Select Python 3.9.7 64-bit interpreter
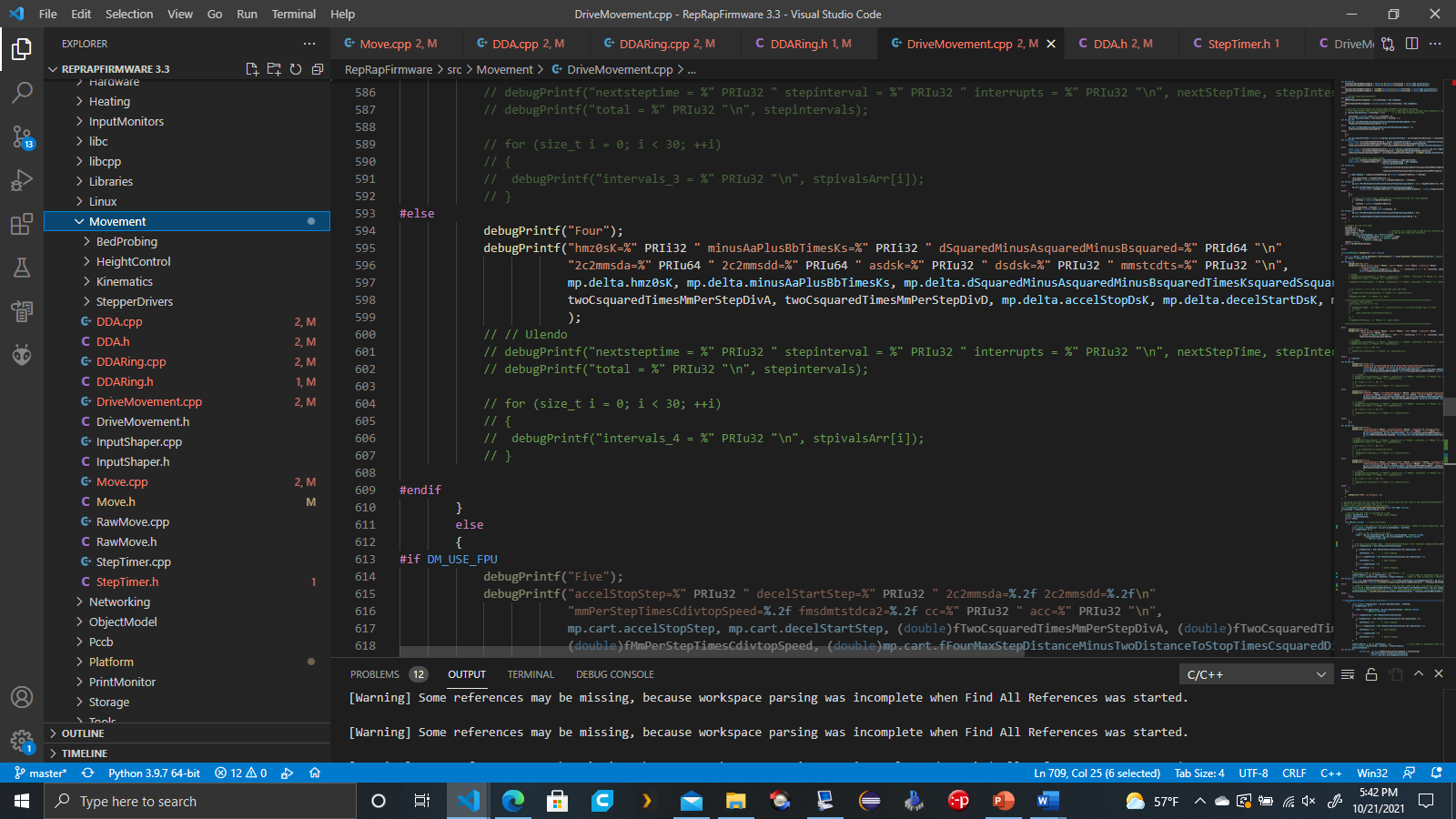This screenshot has height=819, width=1456. 154,773
